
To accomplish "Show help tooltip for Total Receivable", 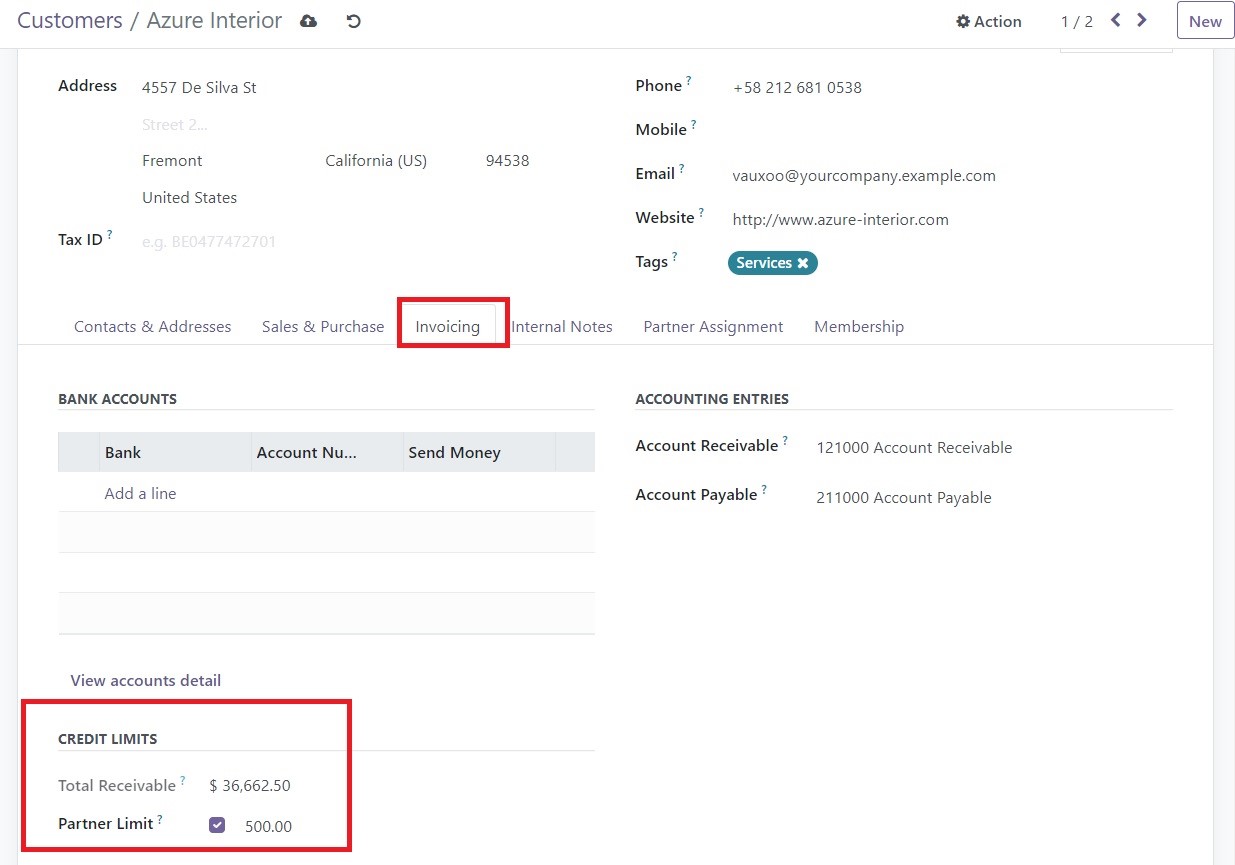I will 183,781.
